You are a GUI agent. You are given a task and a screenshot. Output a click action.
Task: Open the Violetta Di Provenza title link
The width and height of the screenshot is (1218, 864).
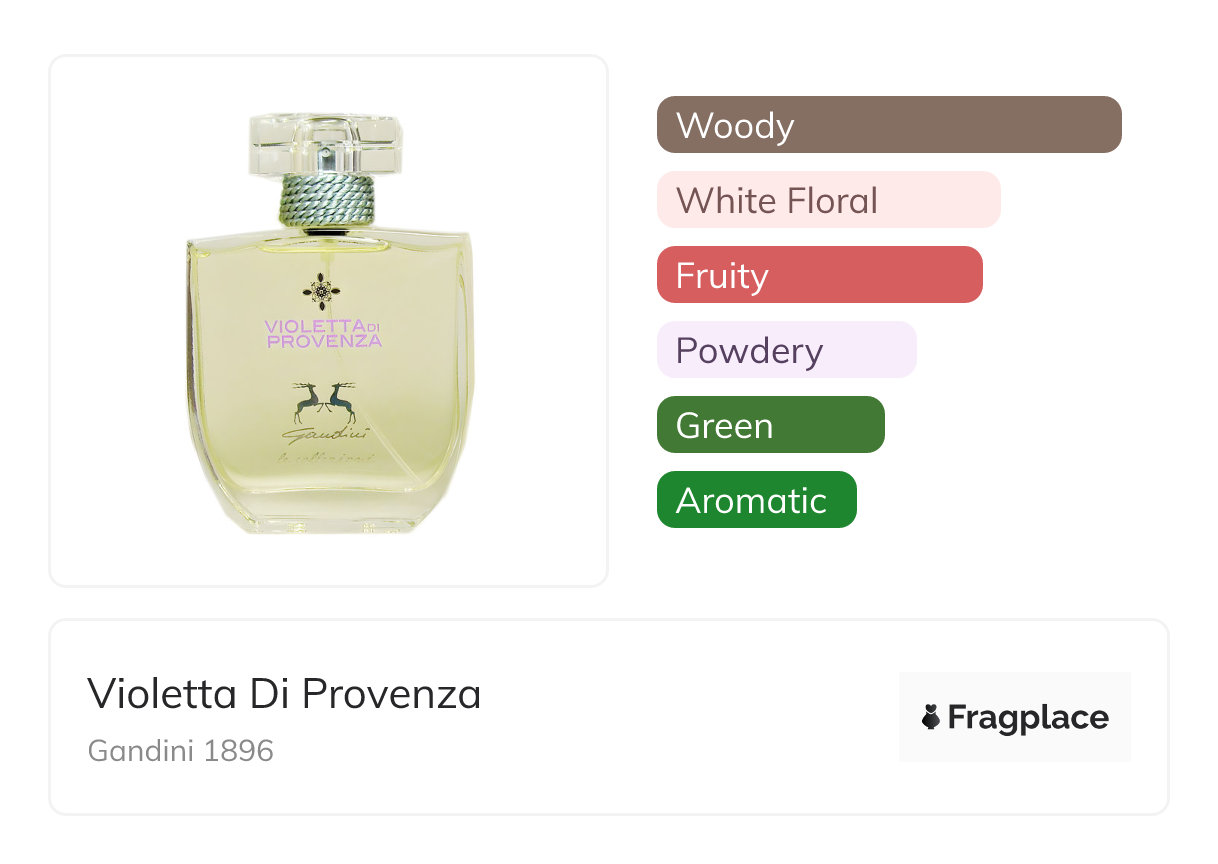(284, 693)
